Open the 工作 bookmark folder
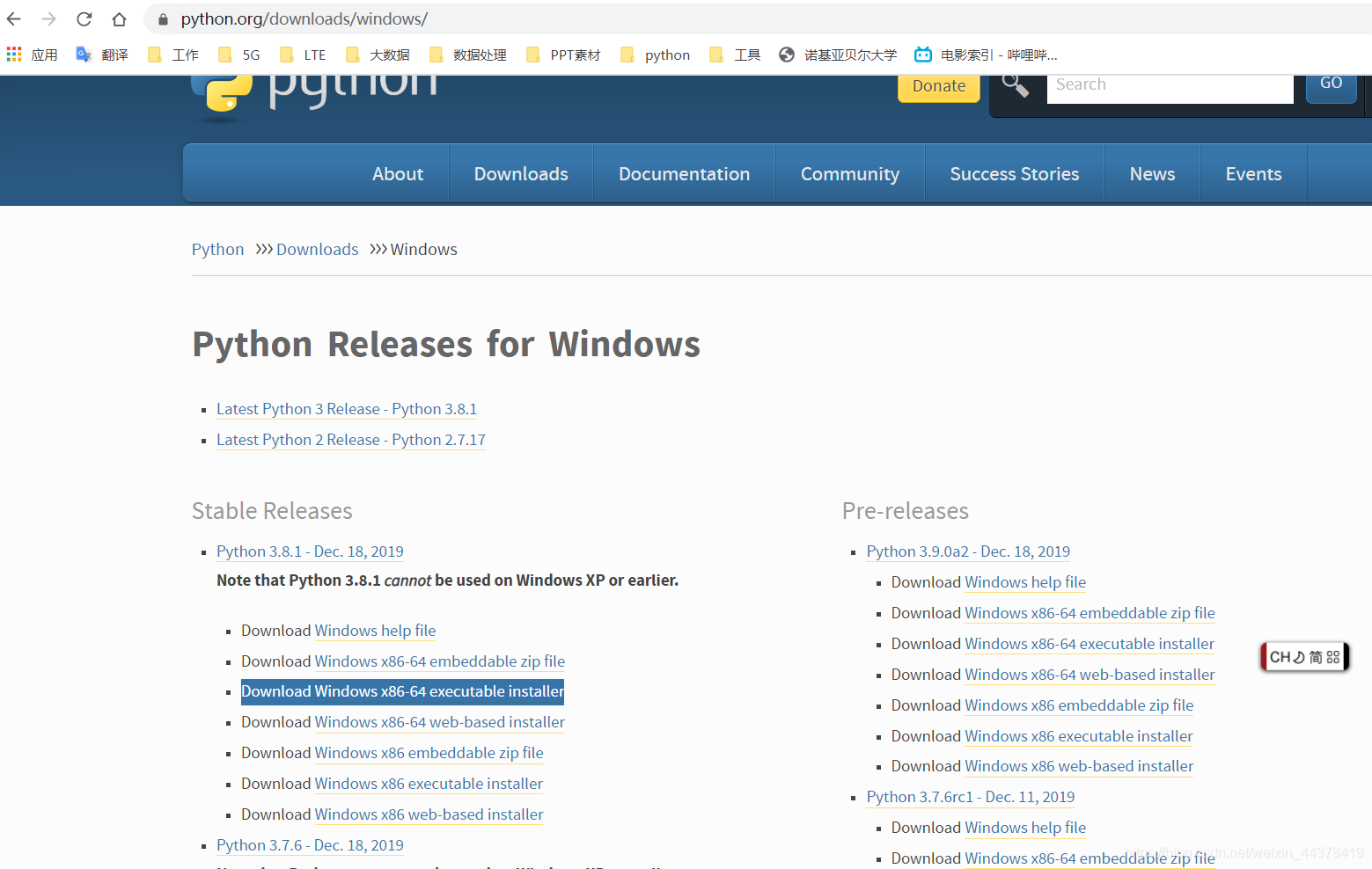 coord(173,55)
